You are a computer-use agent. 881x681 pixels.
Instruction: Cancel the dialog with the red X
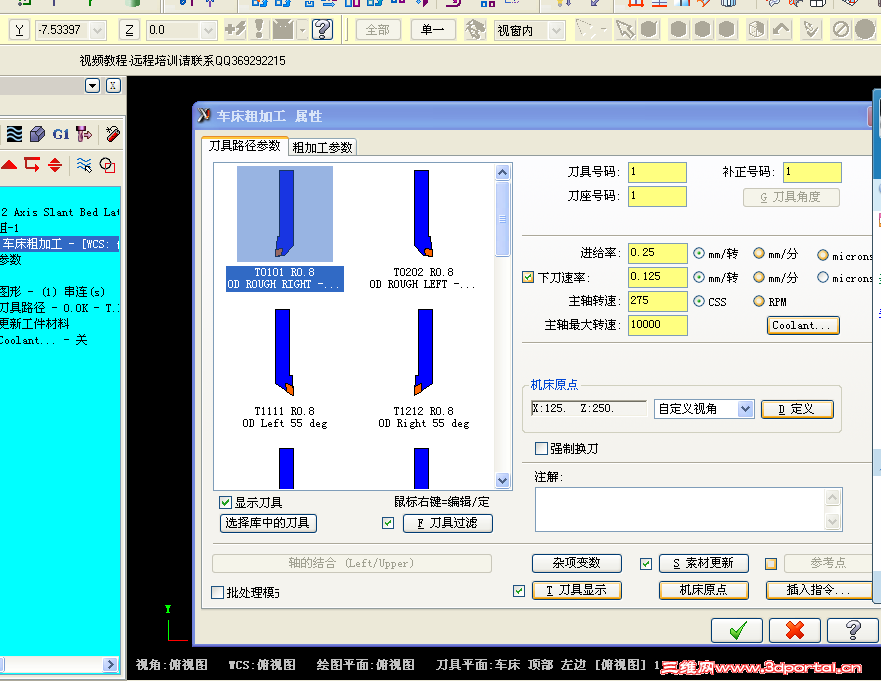click(794, 630)
